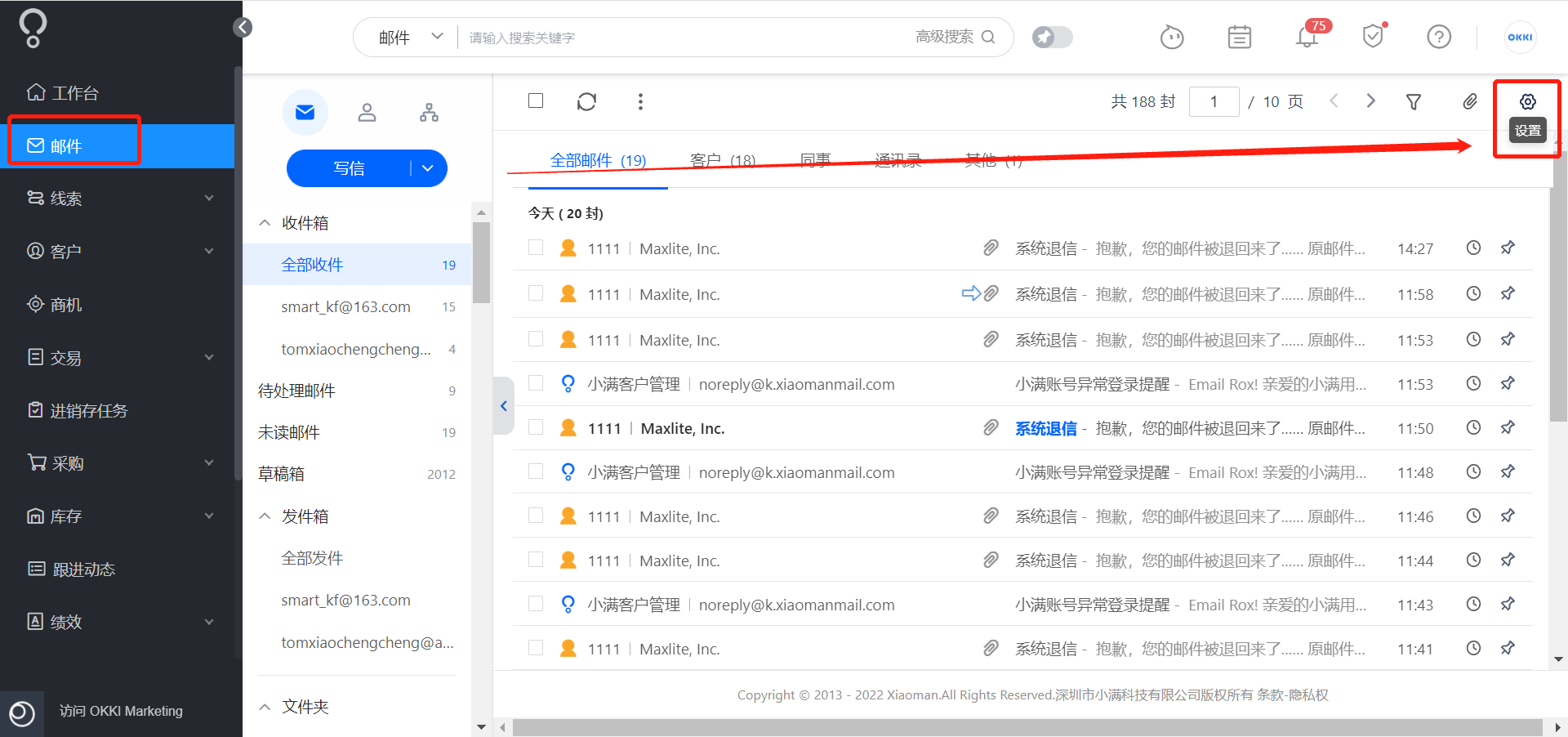Switch to mailbox envelope view
Image resolution: width=1568 pixels, height=737 pixels.
pos(305,112)
